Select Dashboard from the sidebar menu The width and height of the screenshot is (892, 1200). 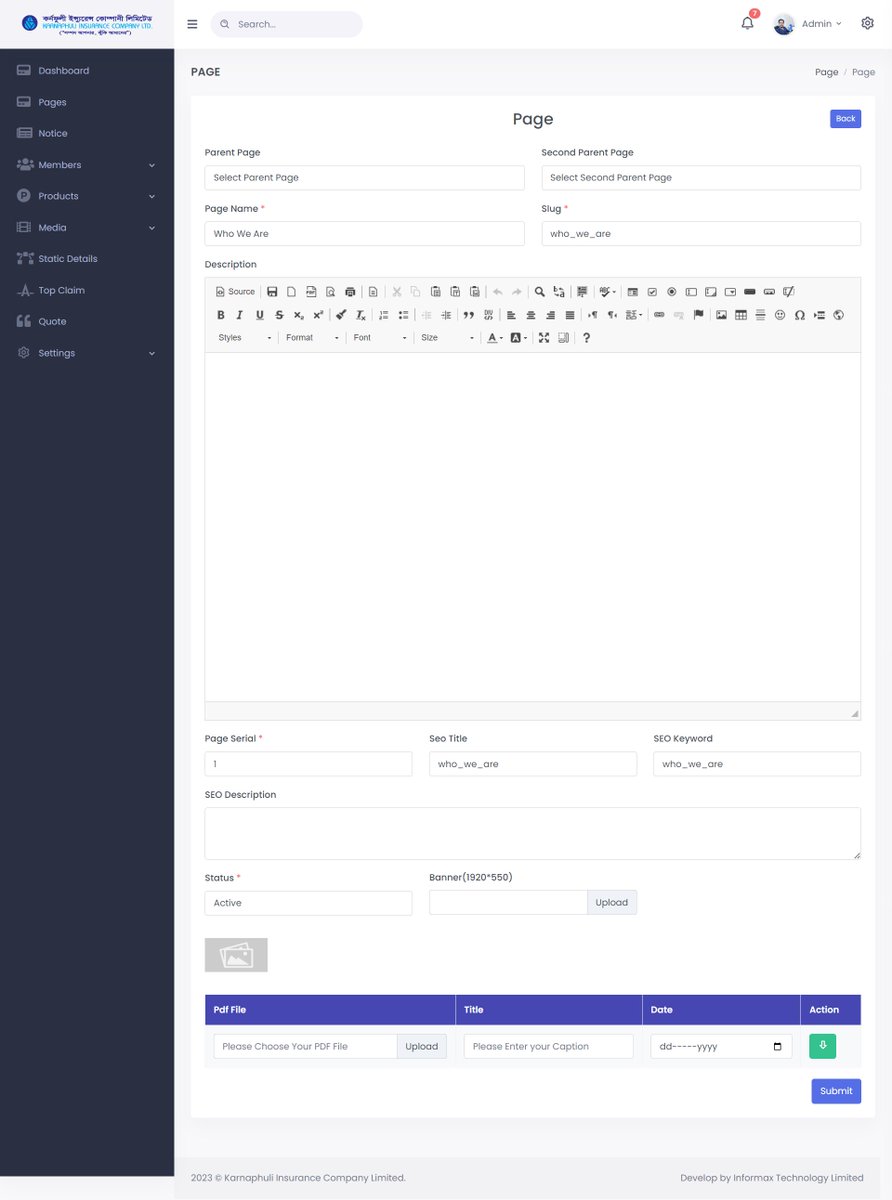63,70
